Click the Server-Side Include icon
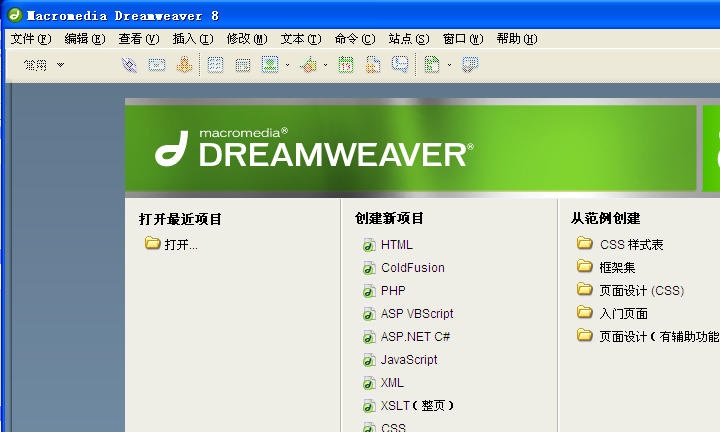 click(x=373, y=65)
